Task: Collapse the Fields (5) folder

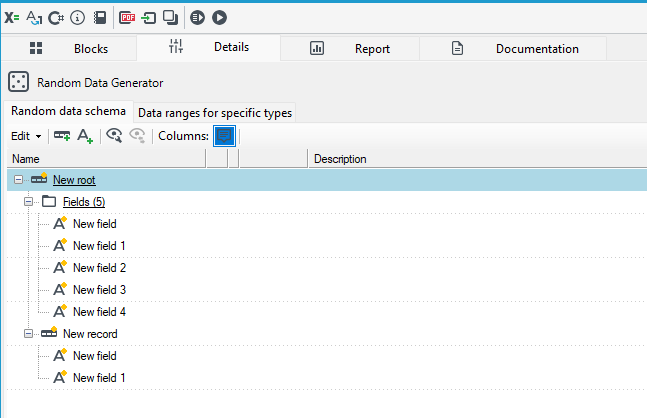Action: (28, 202)
